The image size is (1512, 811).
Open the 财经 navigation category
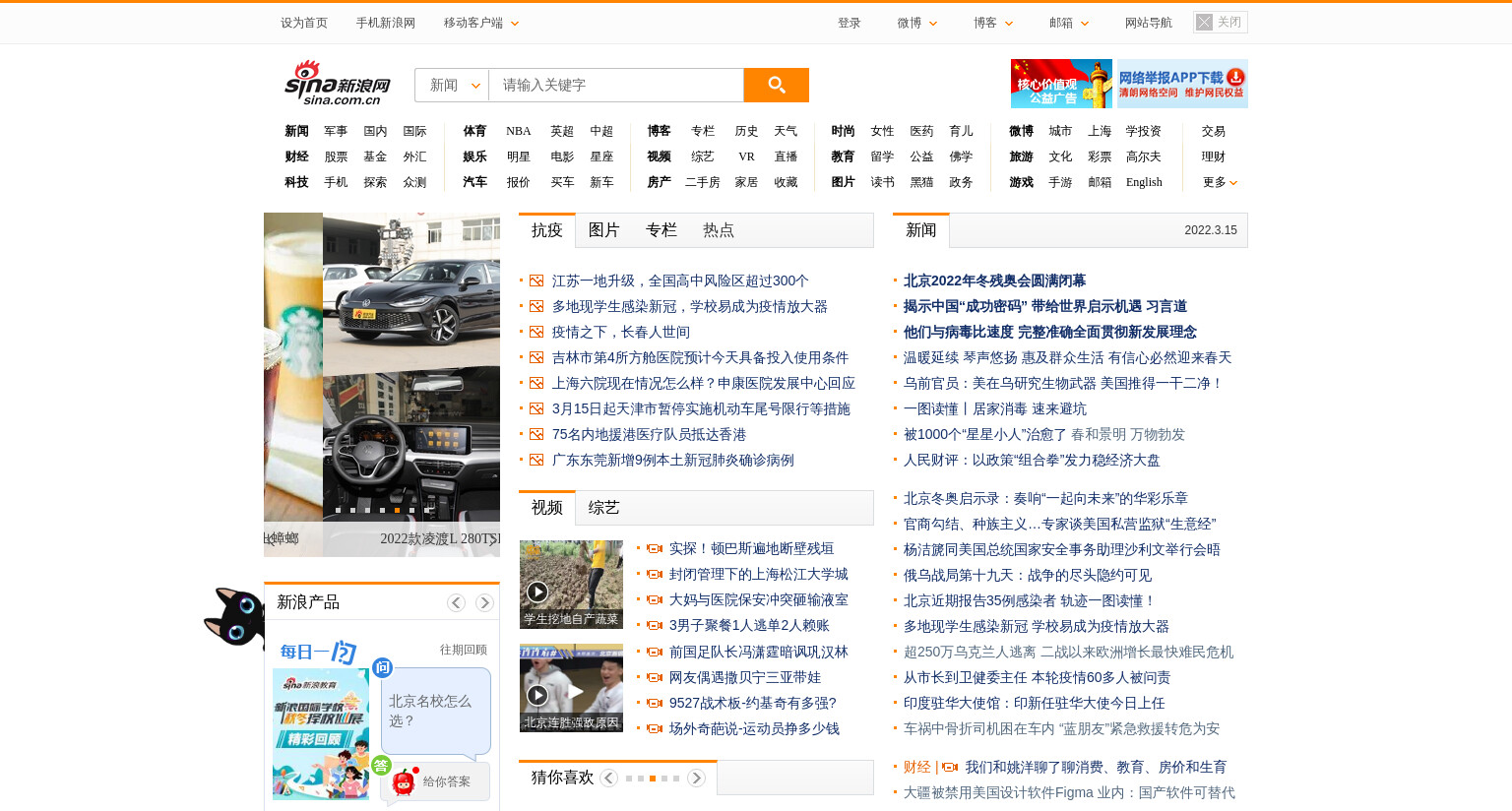click(x=296, y=156)
